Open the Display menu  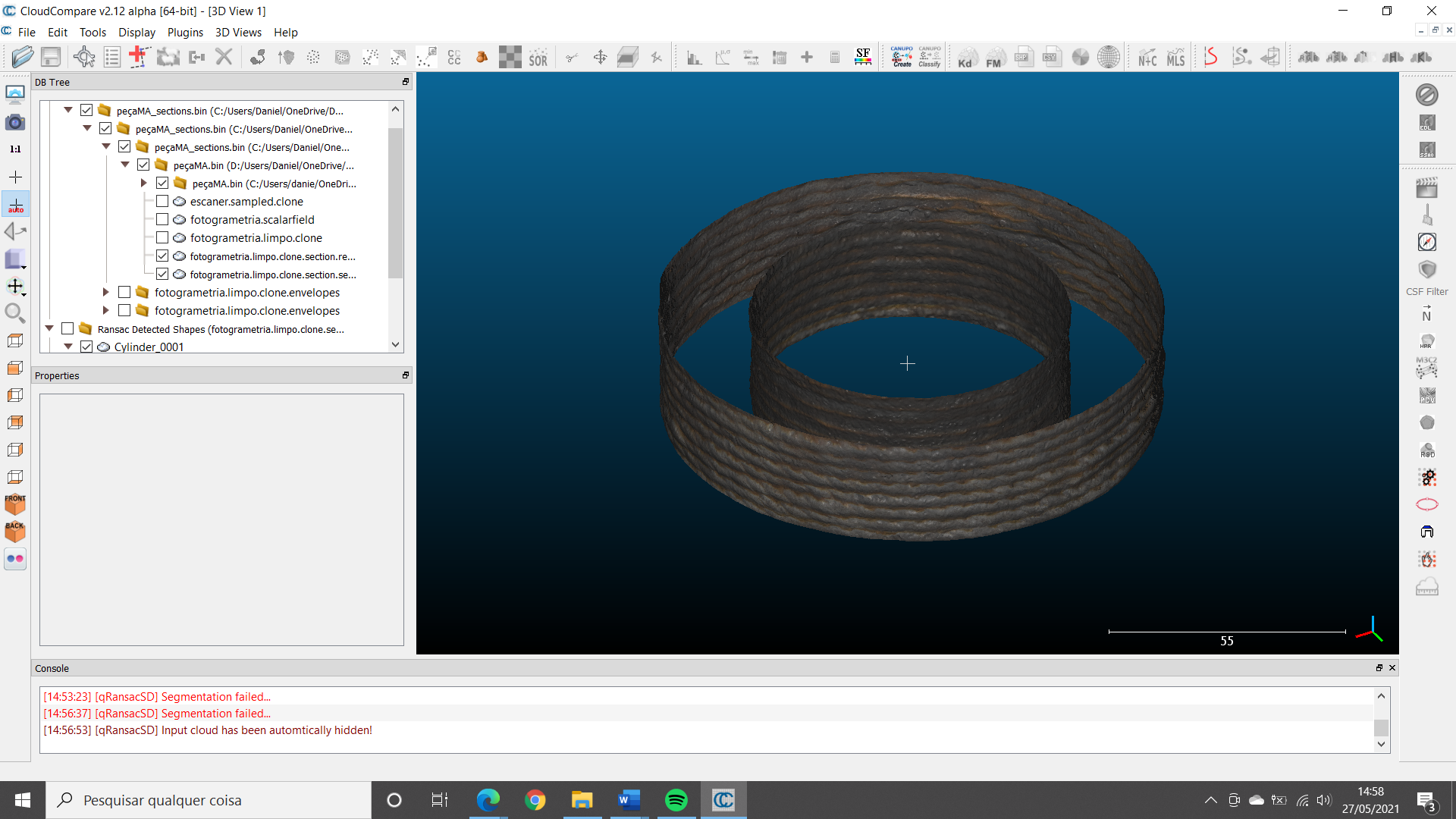pyautogui.click(x=136, y=33)
